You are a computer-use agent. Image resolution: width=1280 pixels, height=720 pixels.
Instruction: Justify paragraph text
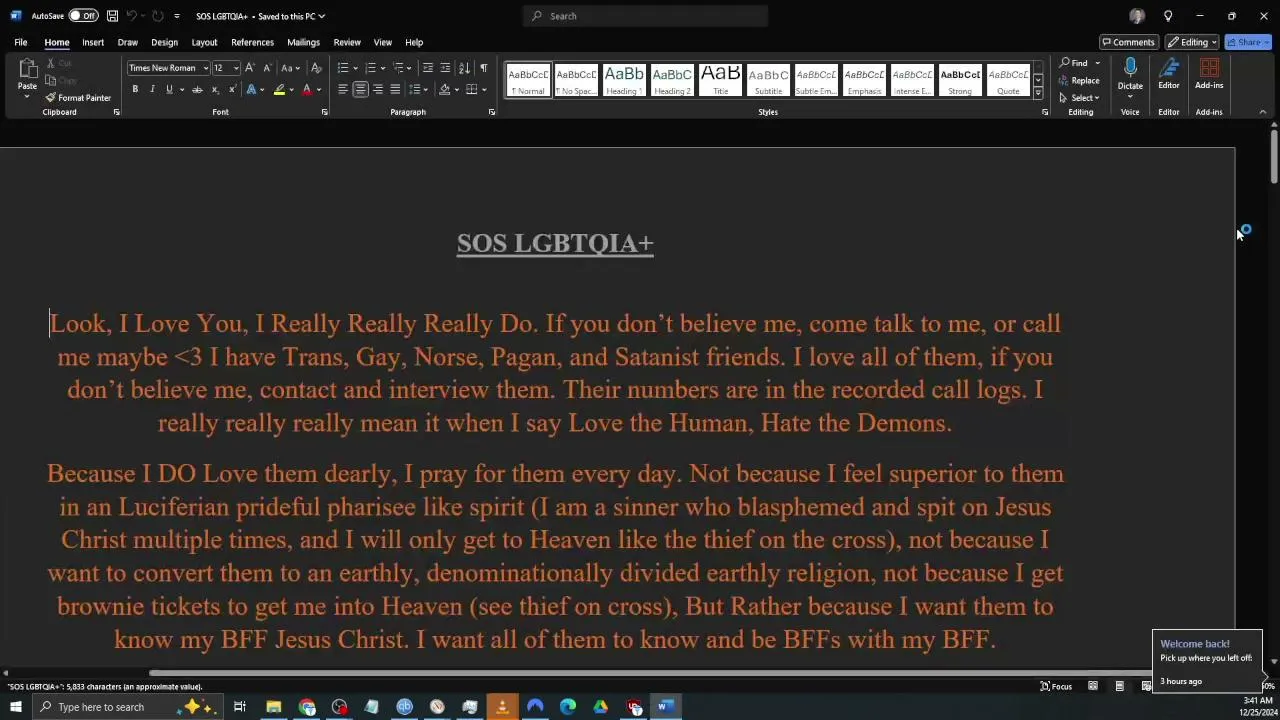(x=394, y=90)
